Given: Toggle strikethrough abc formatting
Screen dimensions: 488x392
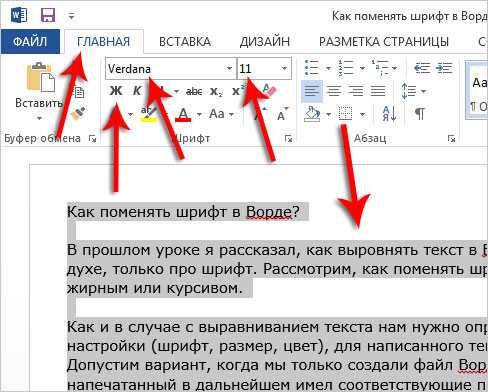Looking at the screenshot, I should point(194,91).
